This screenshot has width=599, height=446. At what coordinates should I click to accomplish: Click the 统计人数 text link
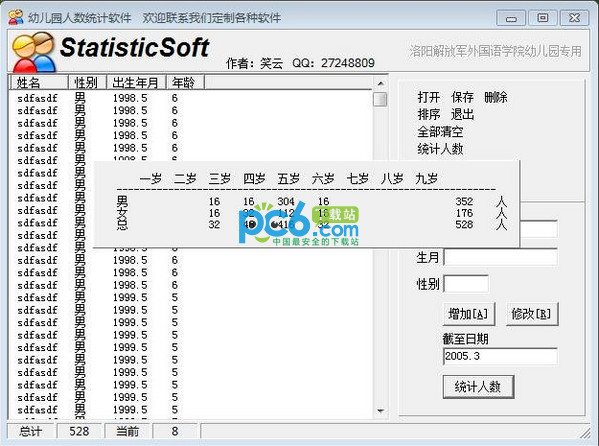click(x=440, y=148)
